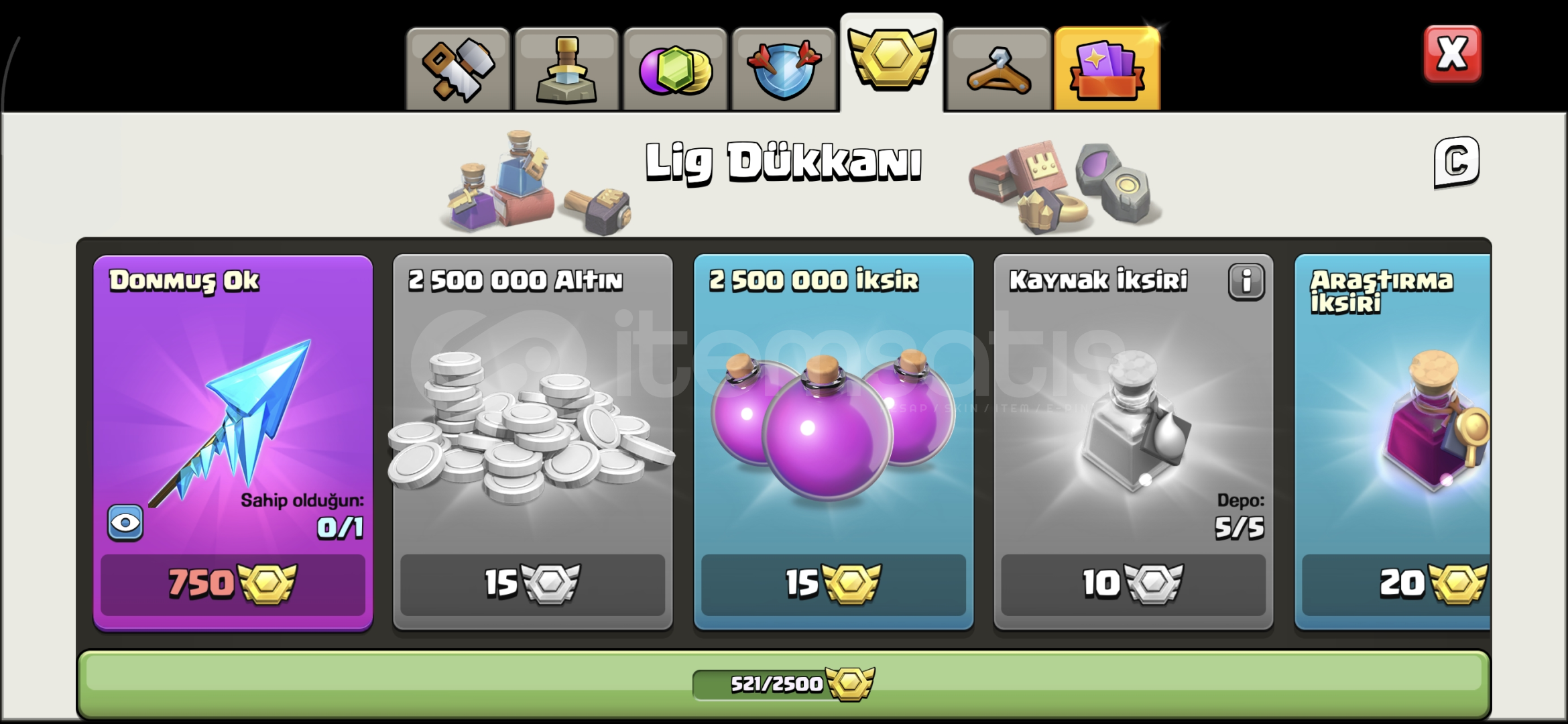Open the clothes hanger skins tab
The height and width of the screenshot is (724, 1568).
point(999,70)
